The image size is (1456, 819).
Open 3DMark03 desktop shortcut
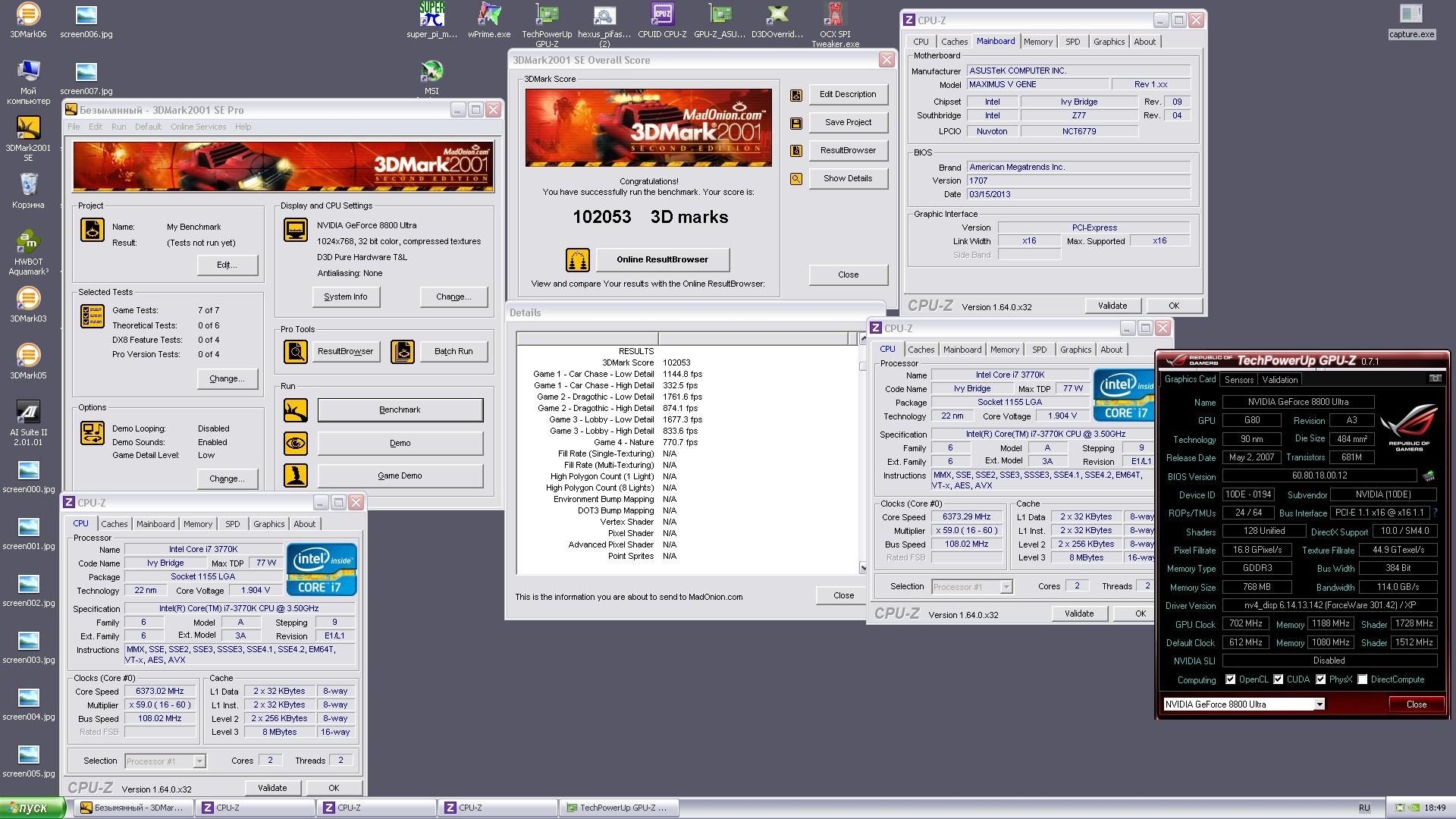point(28,305)
